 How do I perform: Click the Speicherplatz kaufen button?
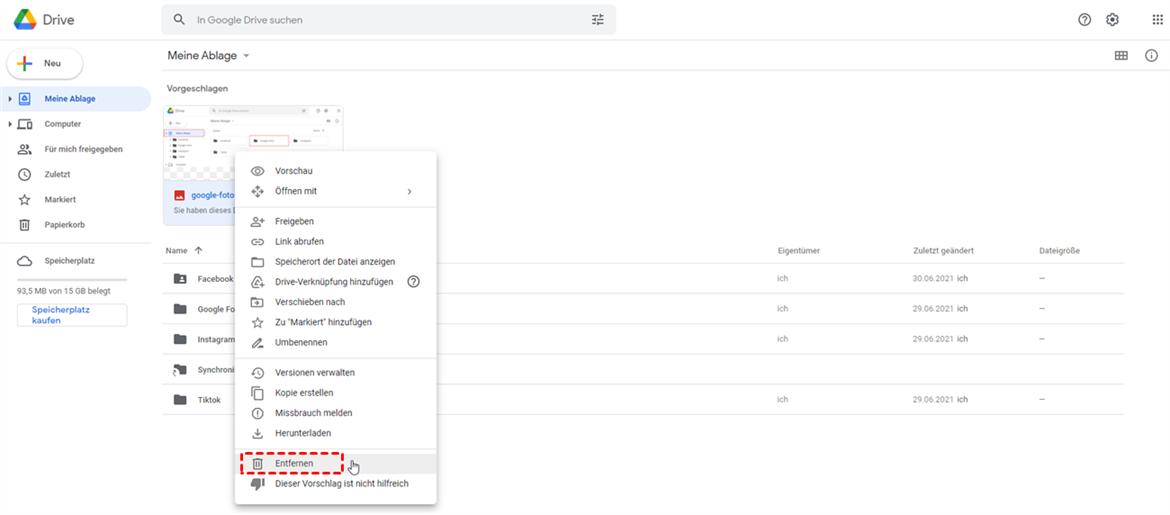pos(72,315)
